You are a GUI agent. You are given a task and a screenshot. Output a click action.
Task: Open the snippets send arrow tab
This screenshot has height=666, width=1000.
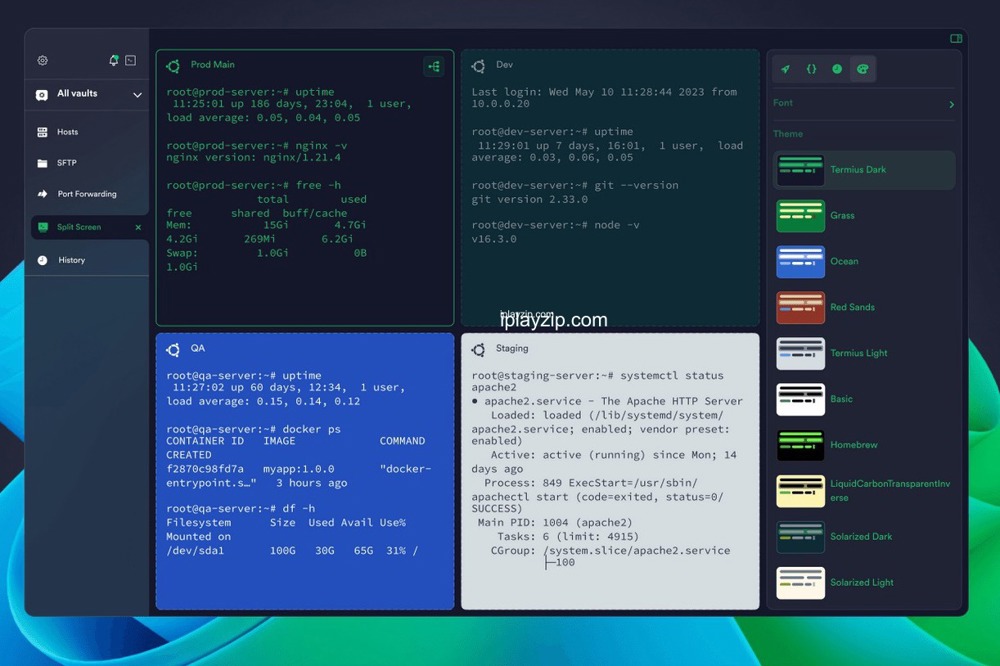[x=786, y=69]
